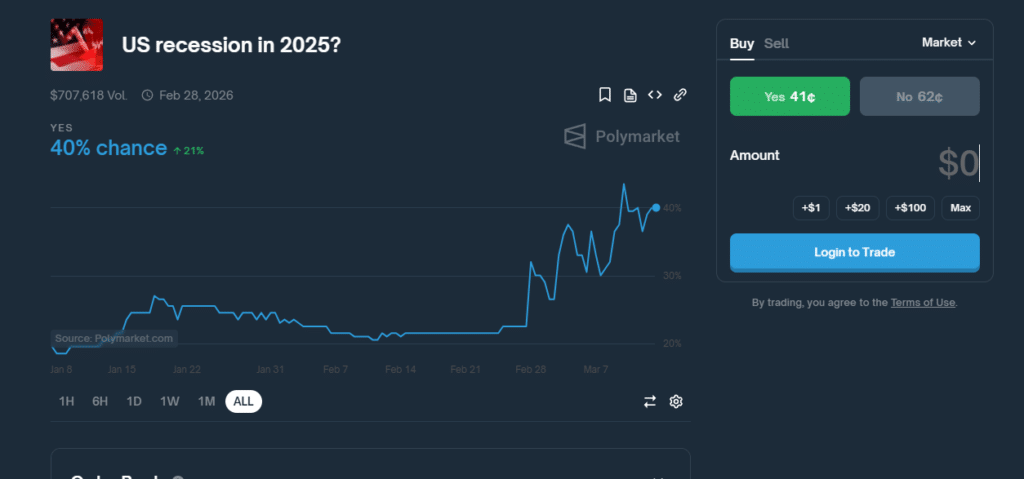Open the Market order type dropdown
The image size is (1024, 479).
point(948,43)
